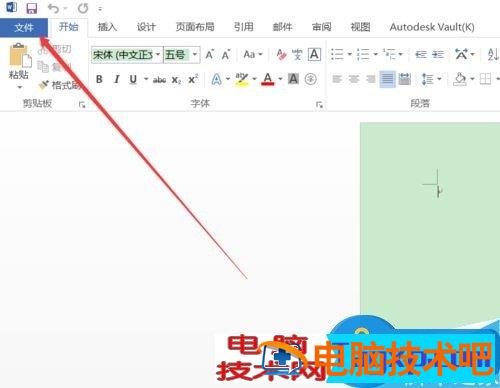Toggle Bold formatting
Image resolution: width=500 pixels, height=388 pixels.
pyautogui.click(x=99, y=79)
